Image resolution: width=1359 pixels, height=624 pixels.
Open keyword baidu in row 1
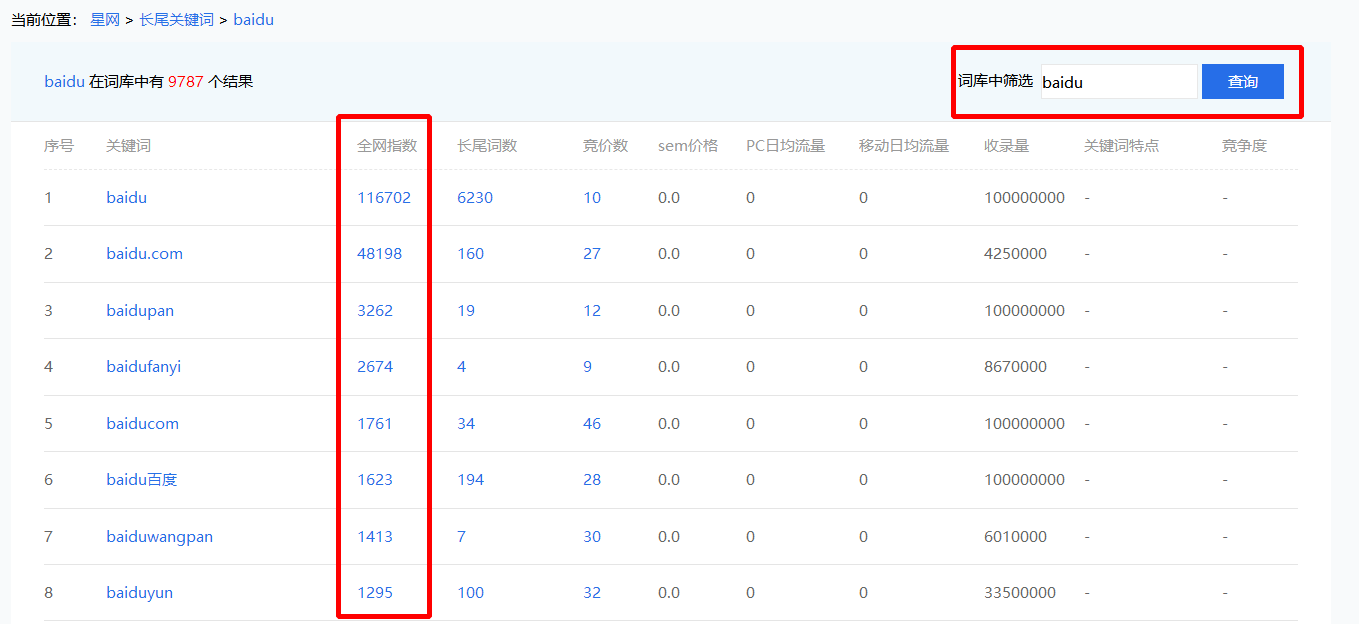pos(126,198)
